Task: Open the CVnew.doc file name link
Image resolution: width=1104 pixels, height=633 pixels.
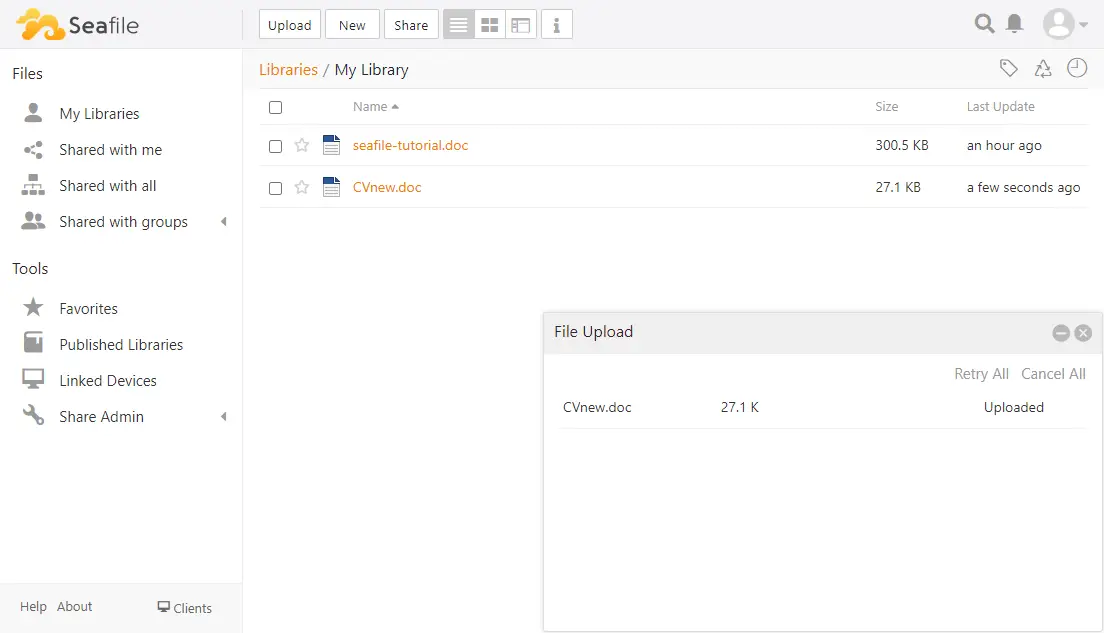Action: (x=387, y=187)
